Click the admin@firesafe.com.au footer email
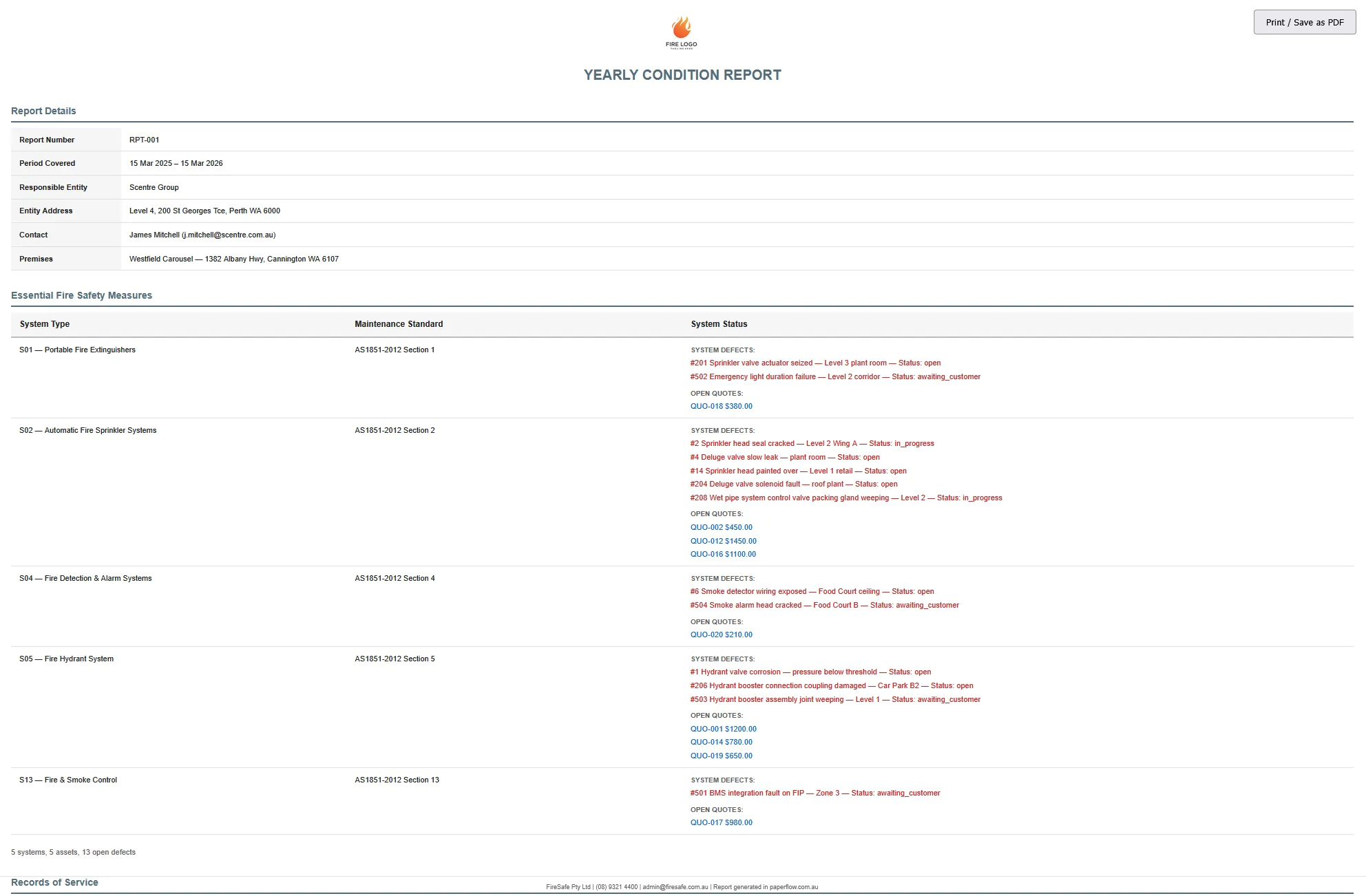This screenshot has height=896, width=1366. 674,887
